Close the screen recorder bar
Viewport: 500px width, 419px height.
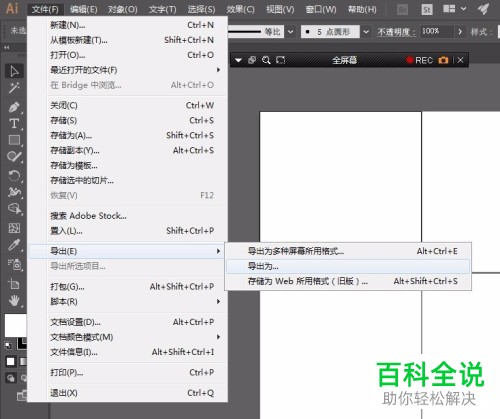pyautogui.click(x=460, y=60)
